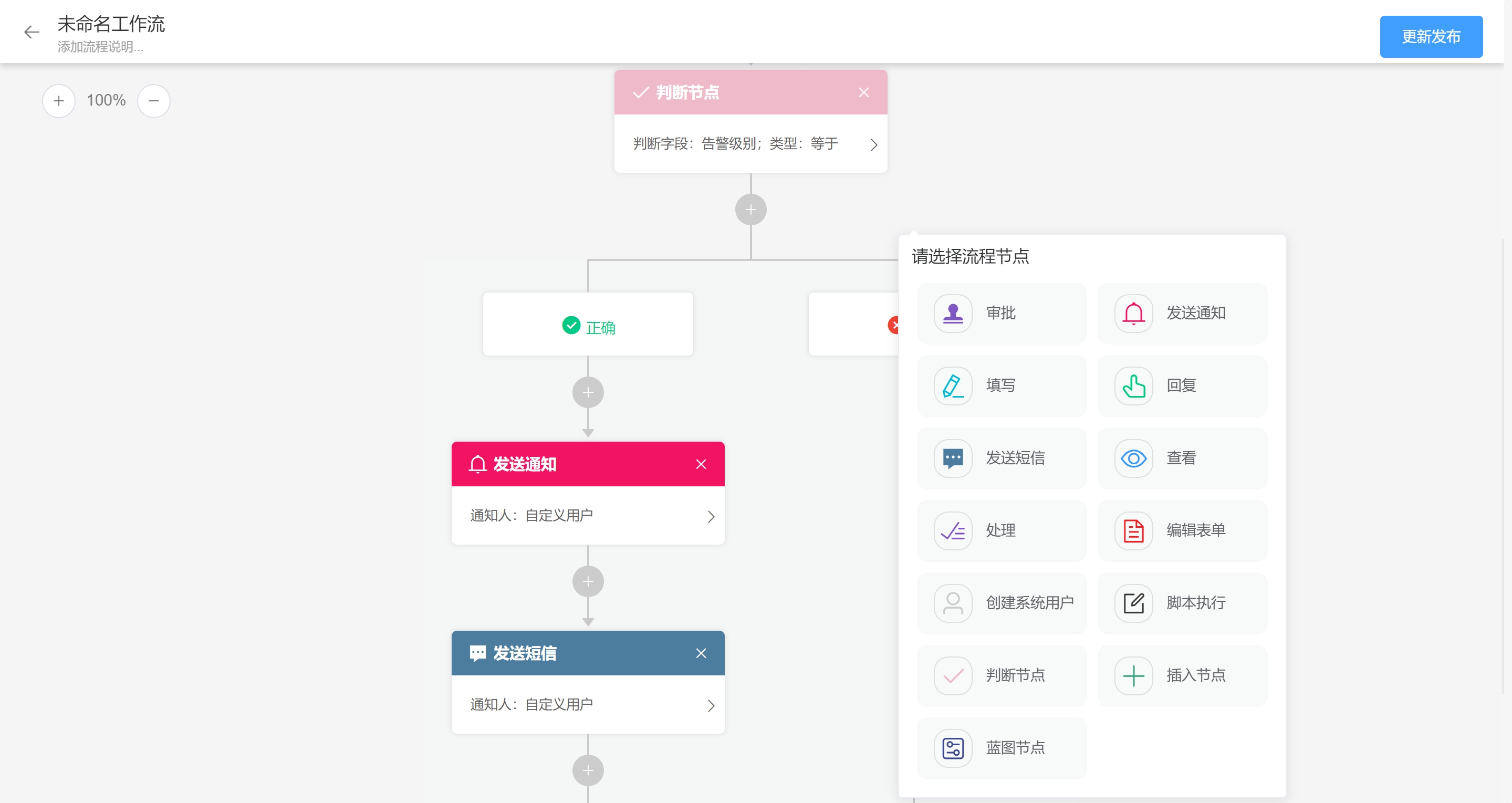Add node between 发送通知 and 发送短信
The width and height of the screenshot is (1512, 803).
pos(588,581)
